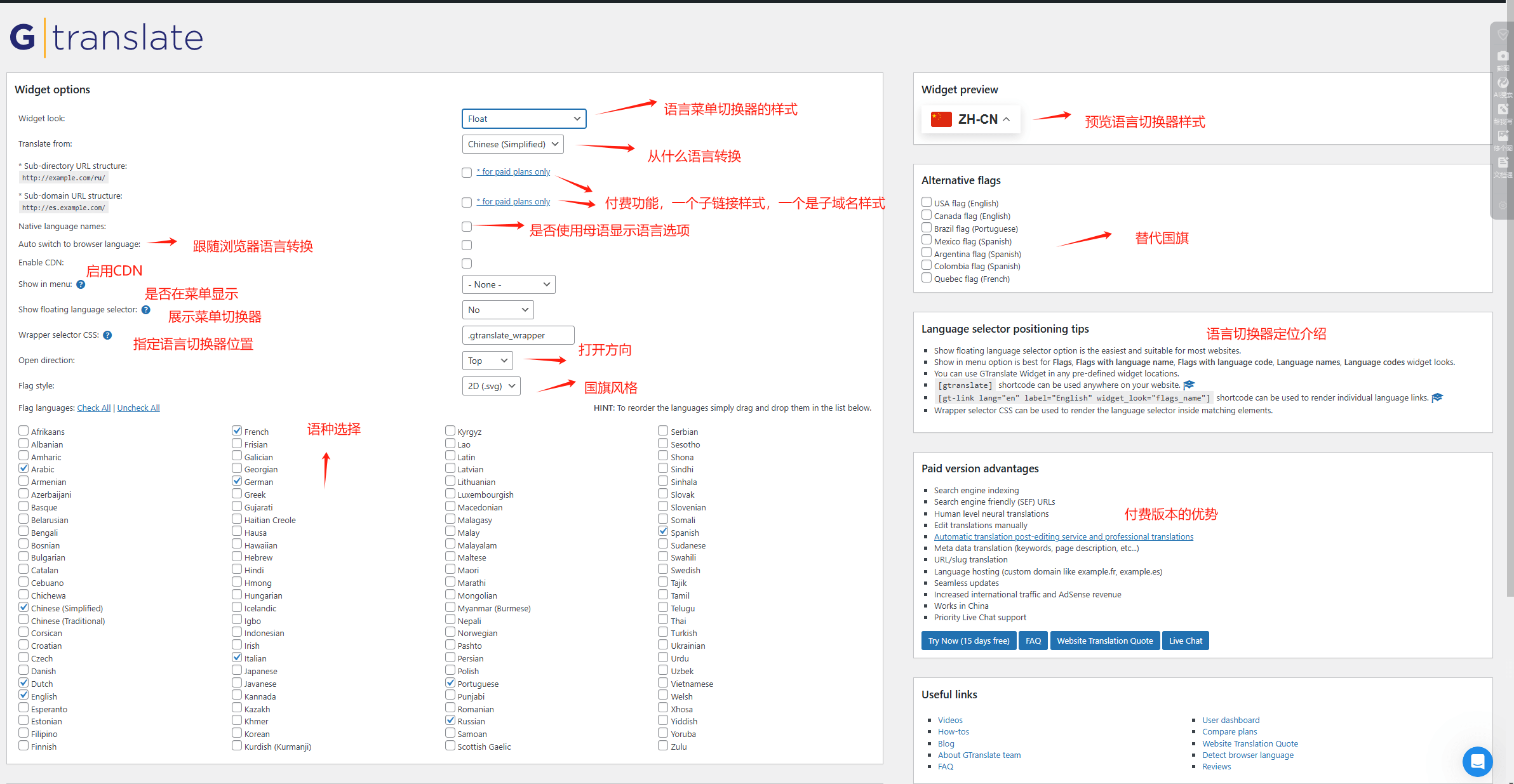Click the page vertical scrollbar
This screenshot has width=1514, height=784.
(x=1510, y=298)
